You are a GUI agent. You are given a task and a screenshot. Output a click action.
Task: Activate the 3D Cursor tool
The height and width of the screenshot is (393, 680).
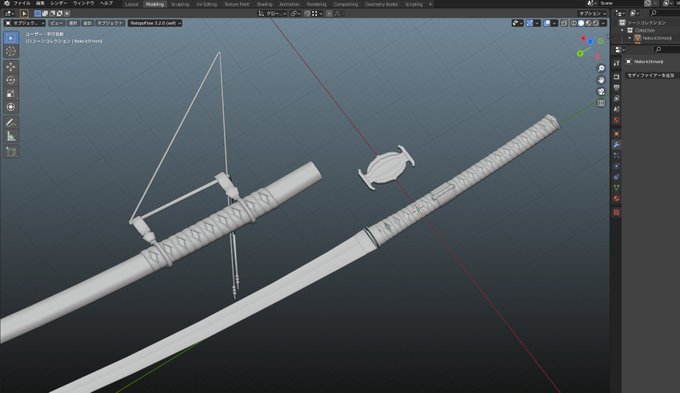[x=11, y=52]
